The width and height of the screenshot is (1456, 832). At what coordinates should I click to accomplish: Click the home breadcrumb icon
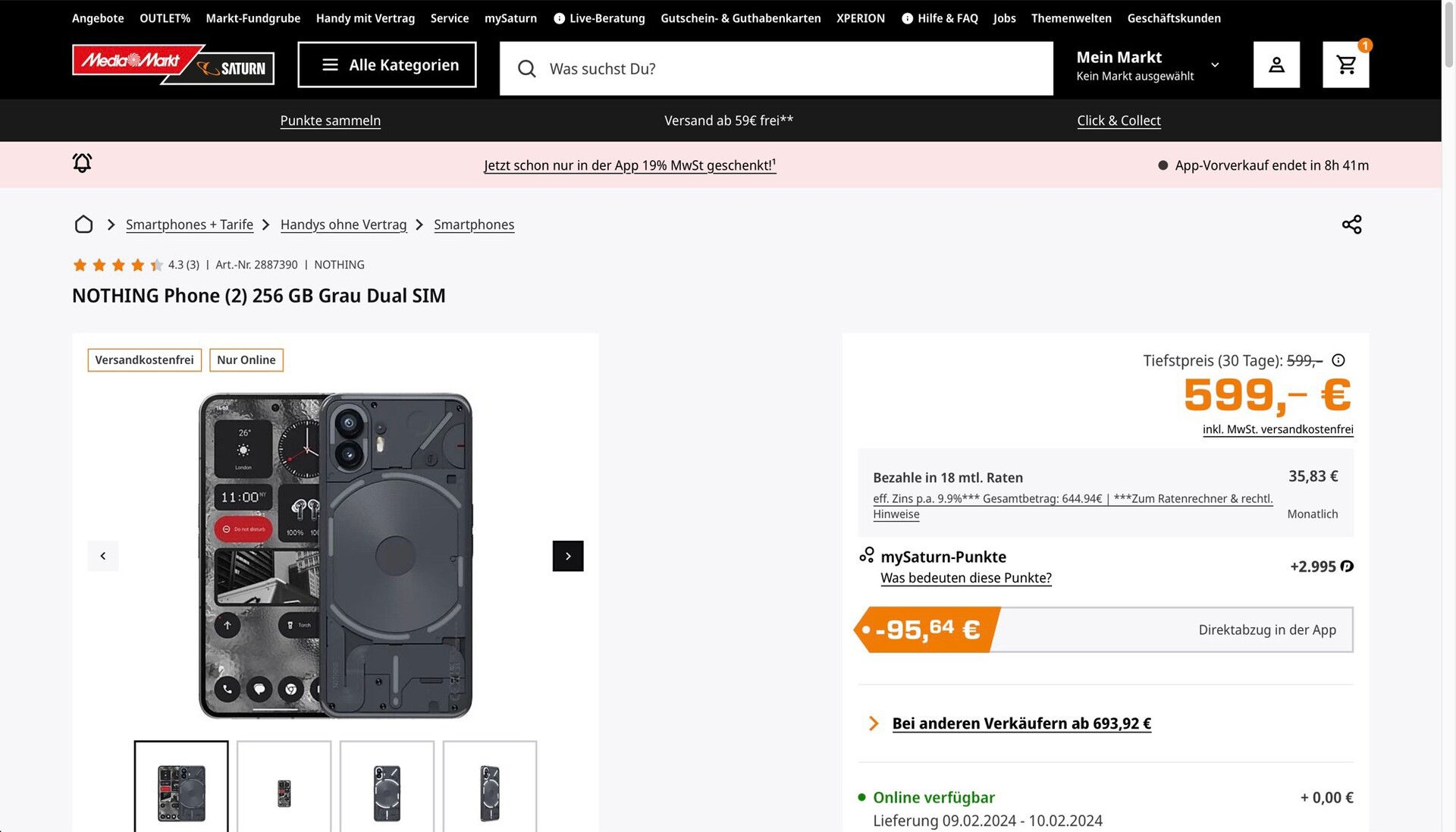(x=83, y=224)
